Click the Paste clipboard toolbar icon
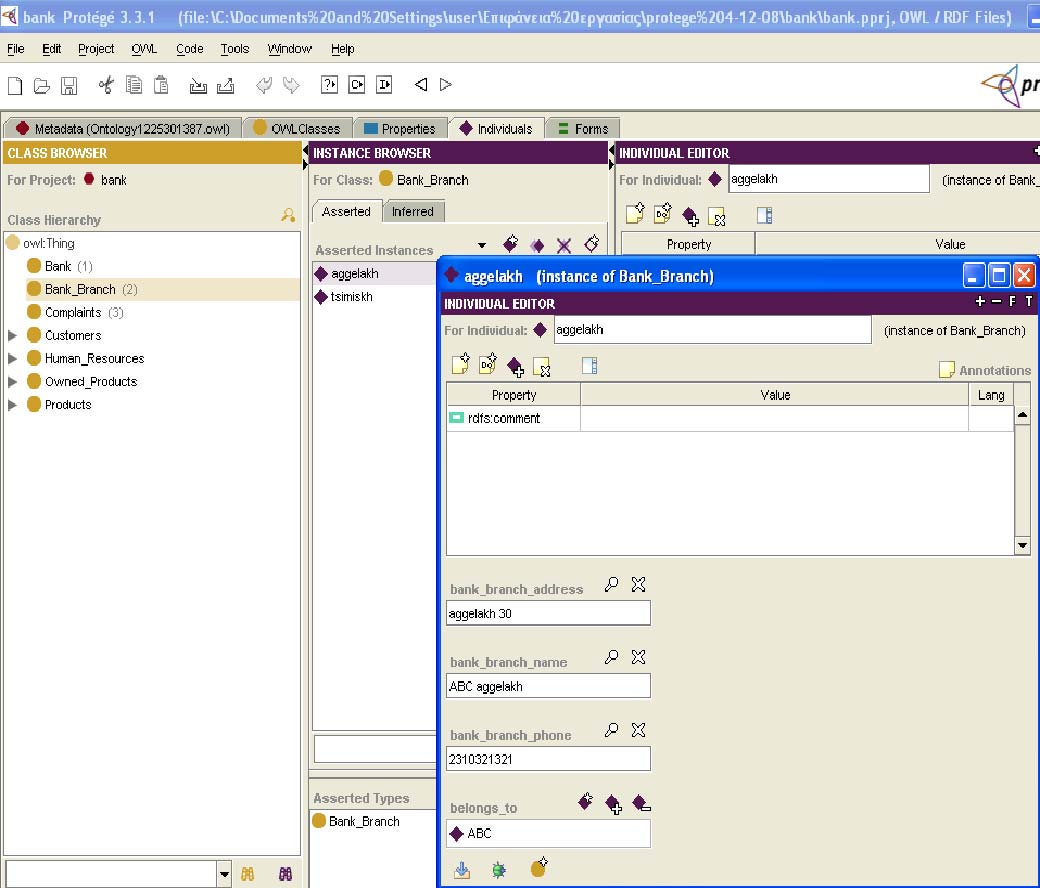This screenshot has width=1040, height=888. tap(161, 85)
